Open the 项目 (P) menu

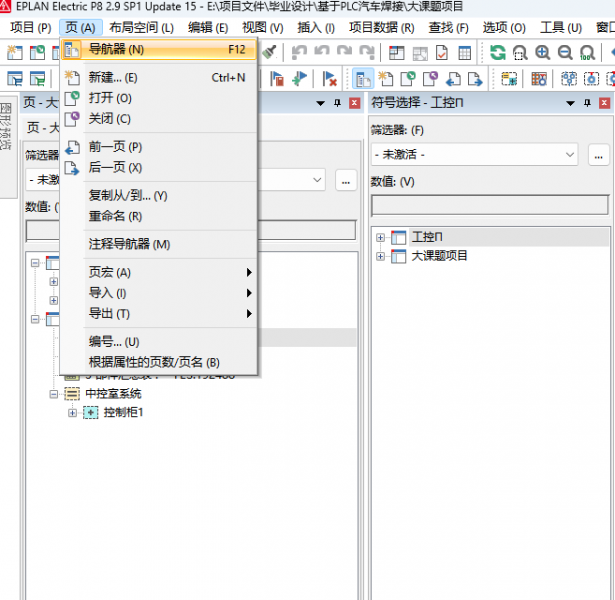click(31, 27)
